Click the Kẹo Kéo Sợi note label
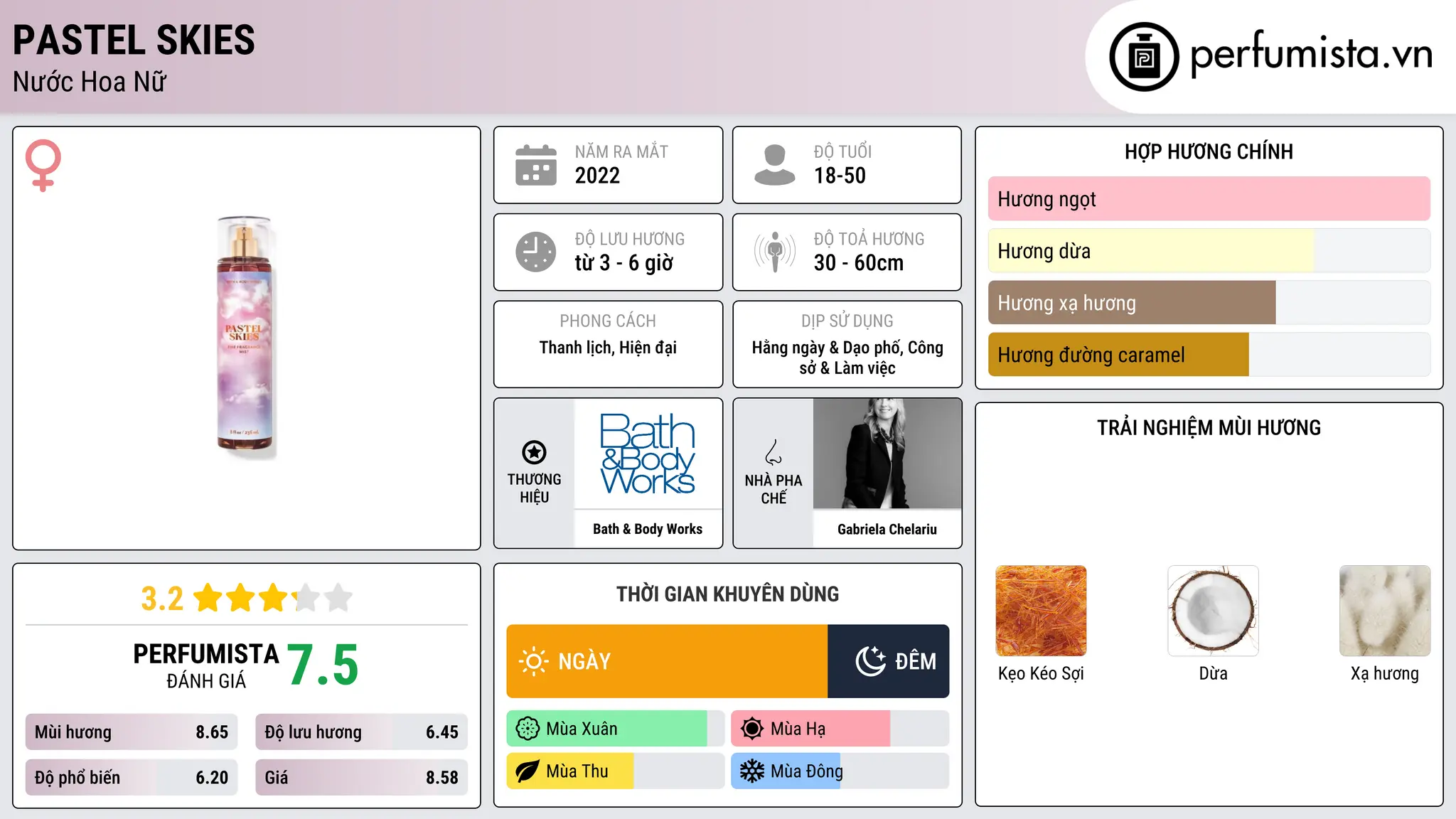This screenshot has height=819, width=1456. tap(1041, 673)
